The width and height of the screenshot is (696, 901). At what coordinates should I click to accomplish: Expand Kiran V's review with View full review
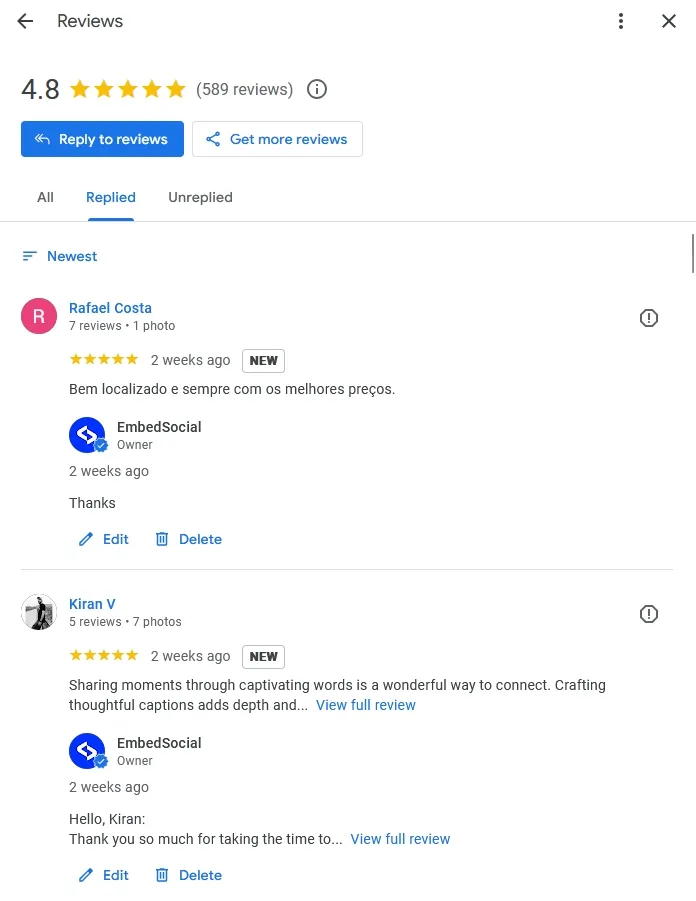click(x=365, y=705)
